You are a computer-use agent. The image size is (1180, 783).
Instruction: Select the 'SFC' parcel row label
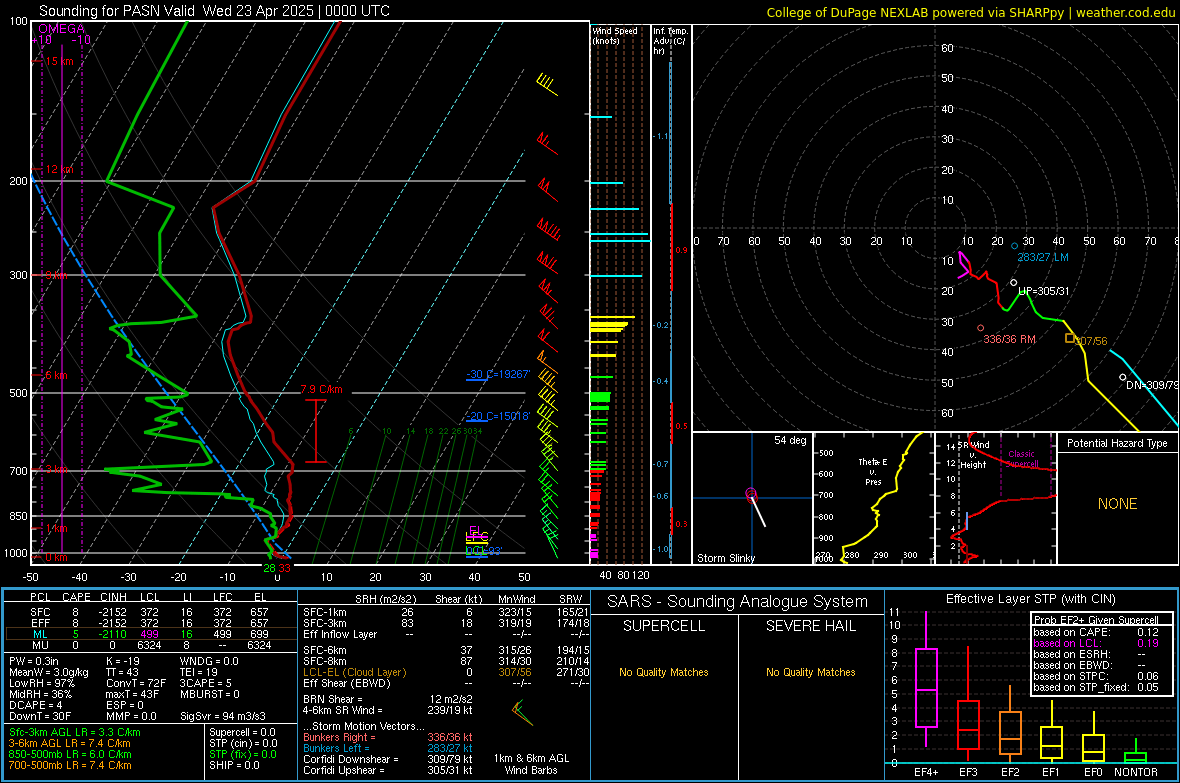[41, 612]
